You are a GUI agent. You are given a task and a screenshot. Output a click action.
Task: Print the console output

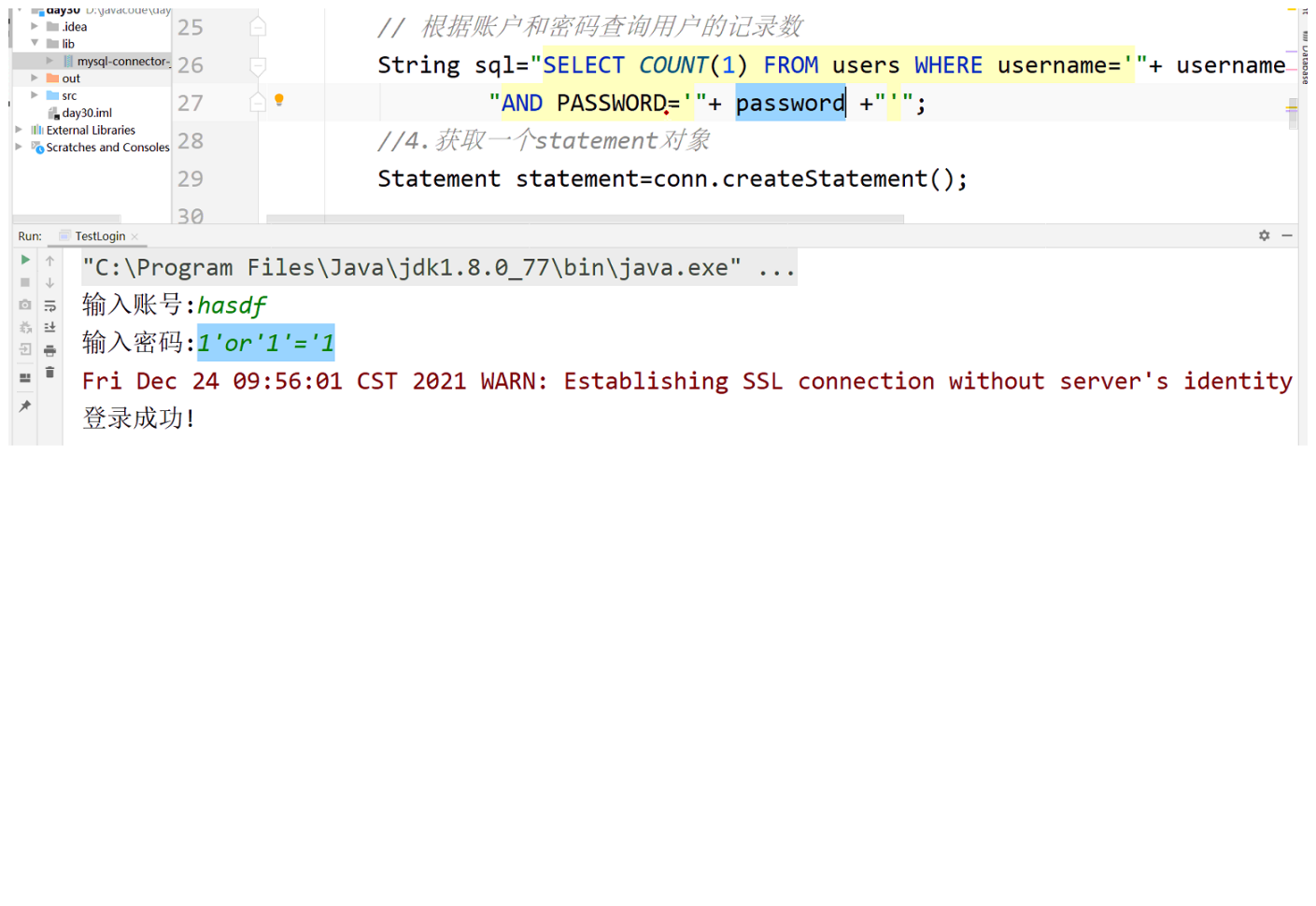(x=50, y=349)
